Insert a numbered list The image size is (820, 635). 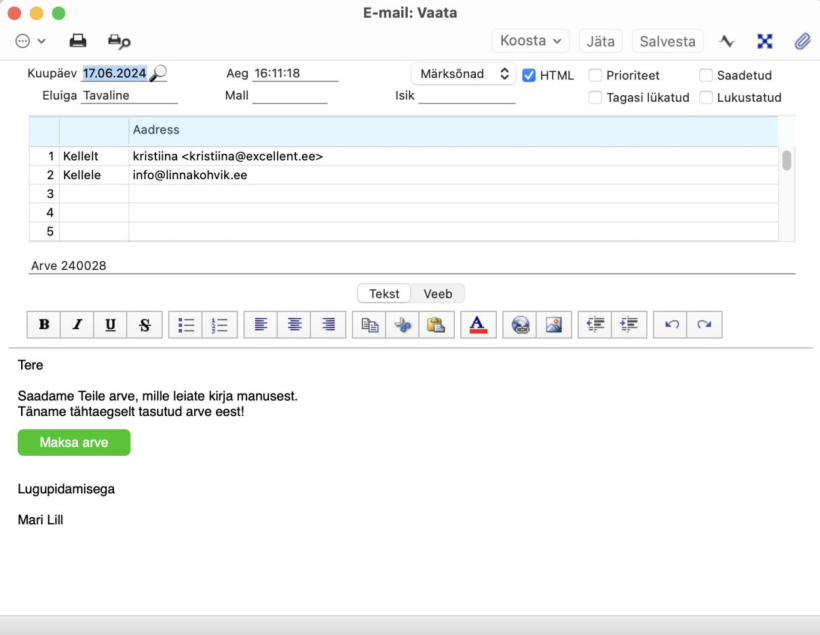pos(220,325)
